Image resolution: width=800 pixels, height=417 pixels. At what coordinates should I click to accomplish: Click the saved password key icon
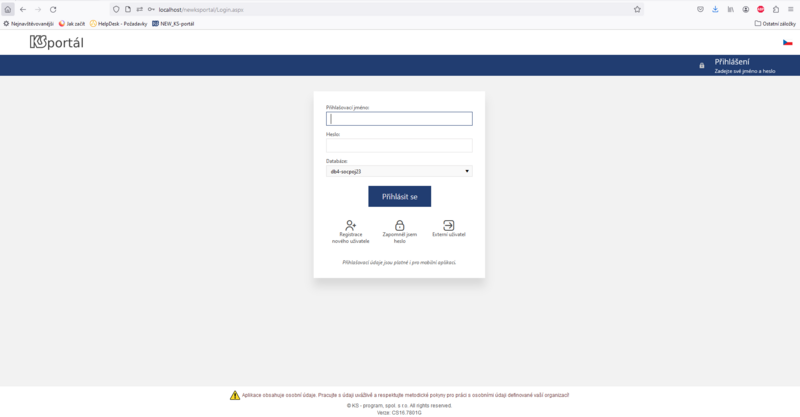click(x=151, y=9)
